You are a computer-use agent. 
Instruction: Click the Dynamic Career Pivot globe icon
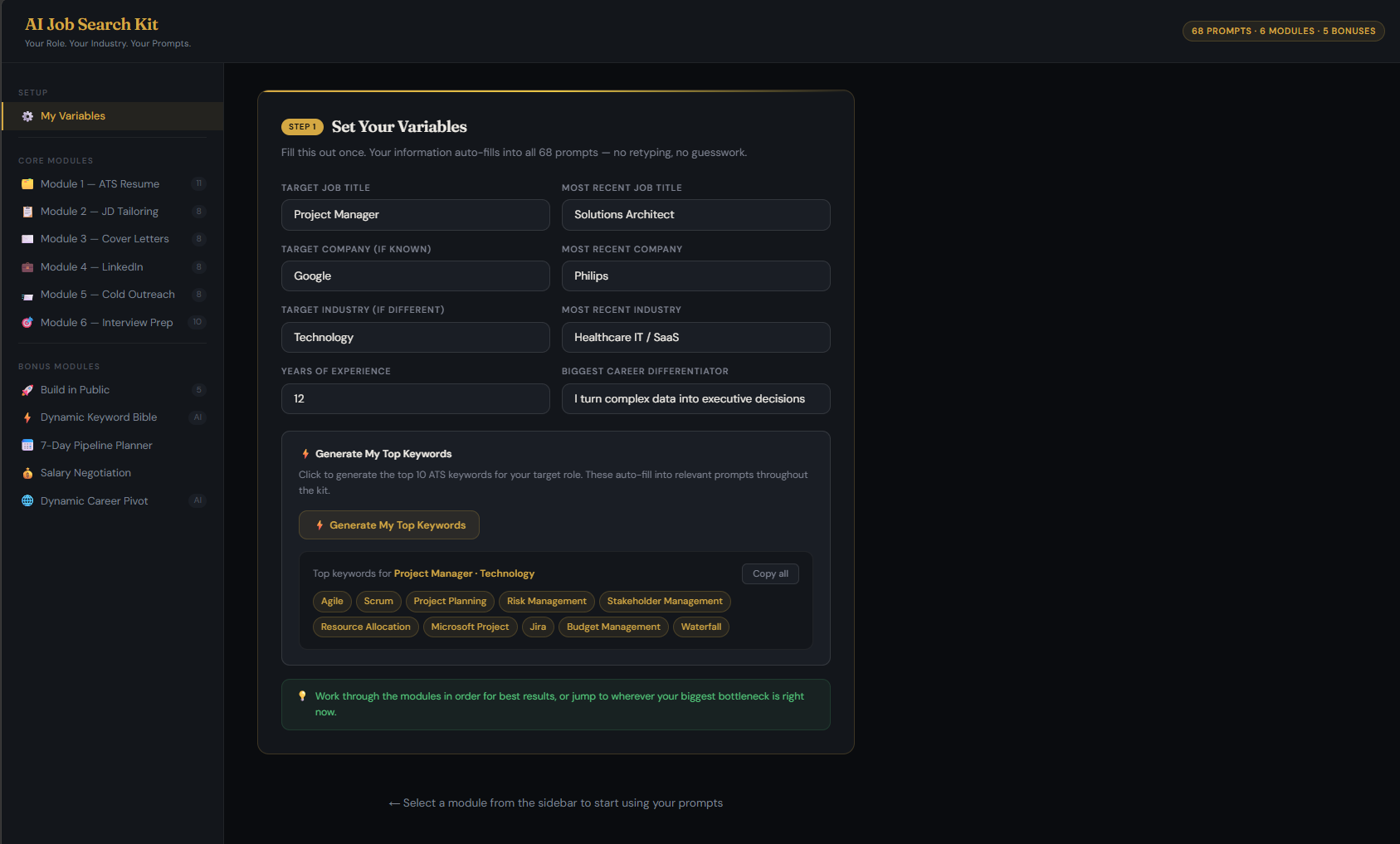[x=27, y=501]
